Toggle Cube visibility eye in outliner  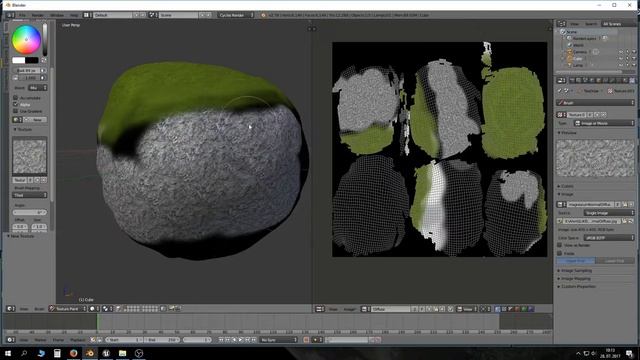tap(621, 58)
